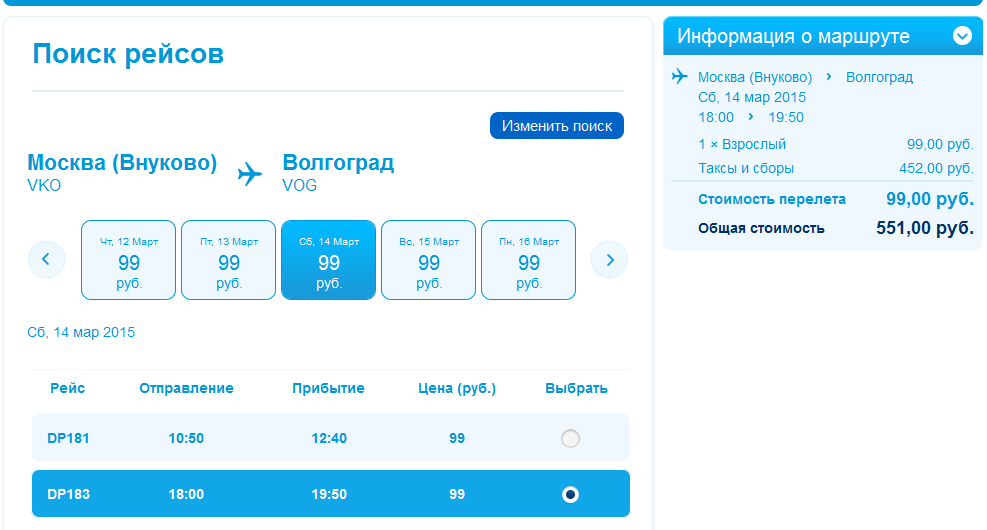
Task: Click the Отправление column header
Action: 186,388
